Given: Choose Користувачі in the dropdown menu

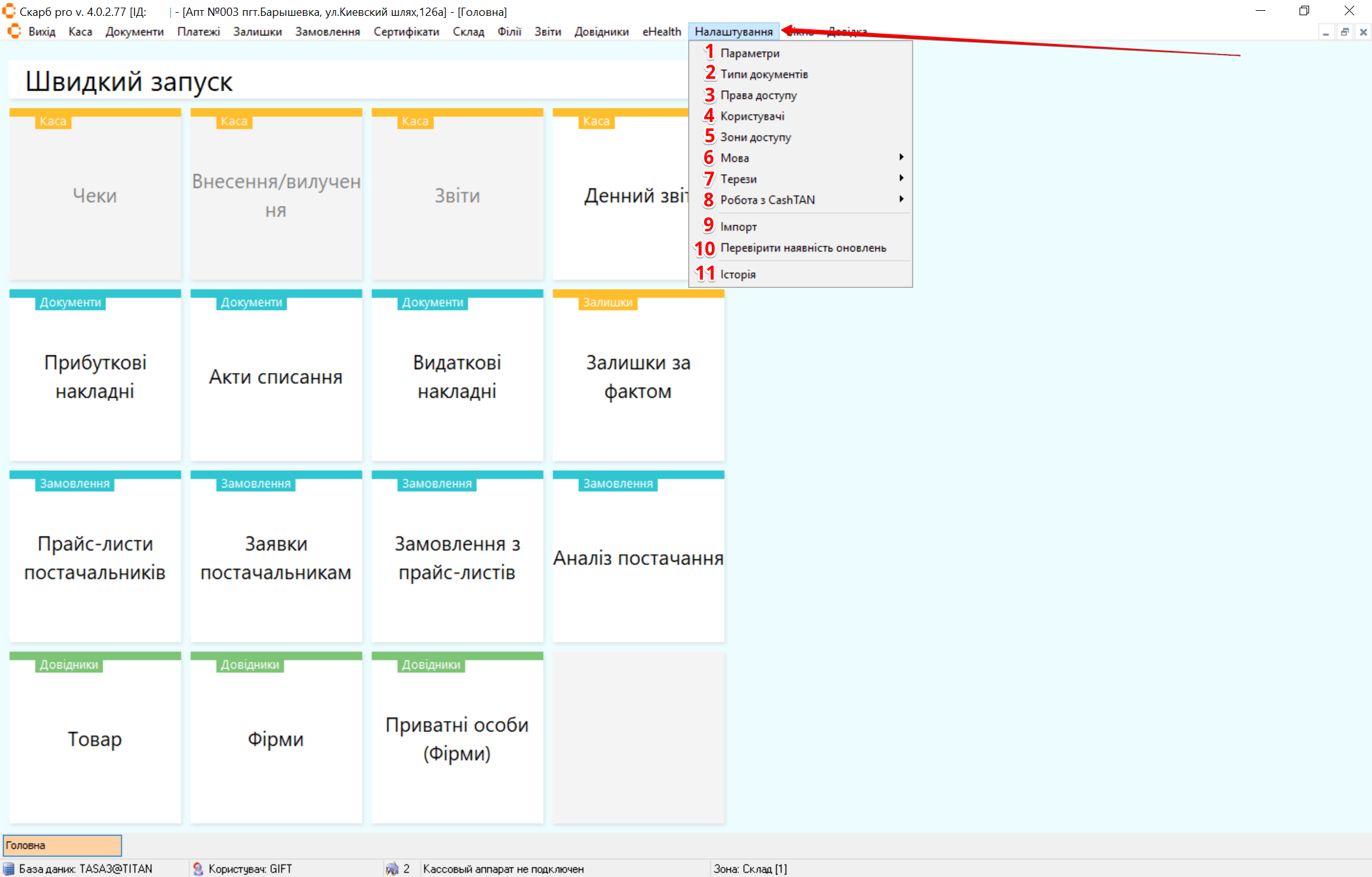Looking at the screenshot, I should pyautogui.click(x=752, y=116).
